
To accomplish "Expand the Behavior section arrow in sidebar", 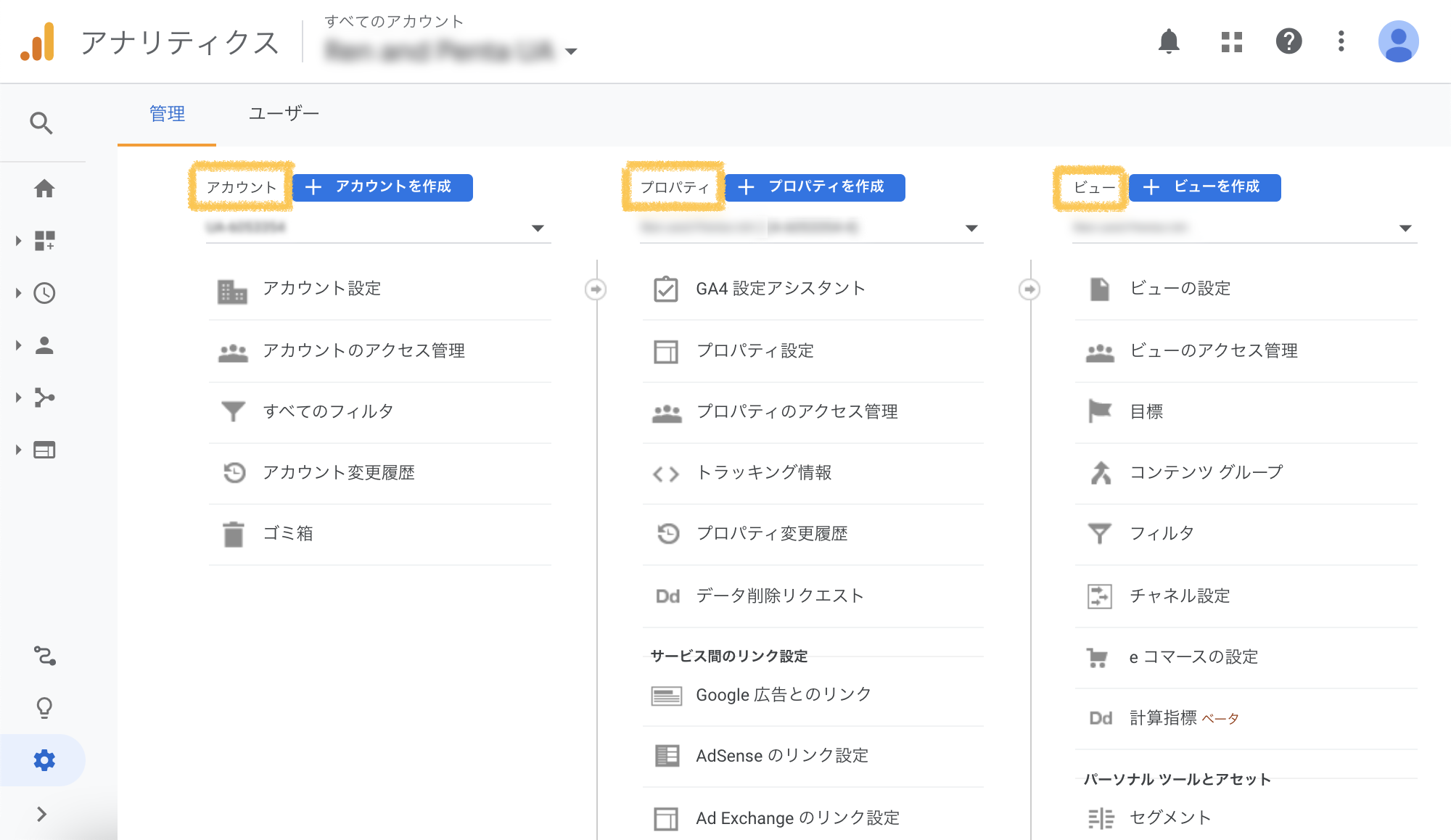I will [19, 450].
